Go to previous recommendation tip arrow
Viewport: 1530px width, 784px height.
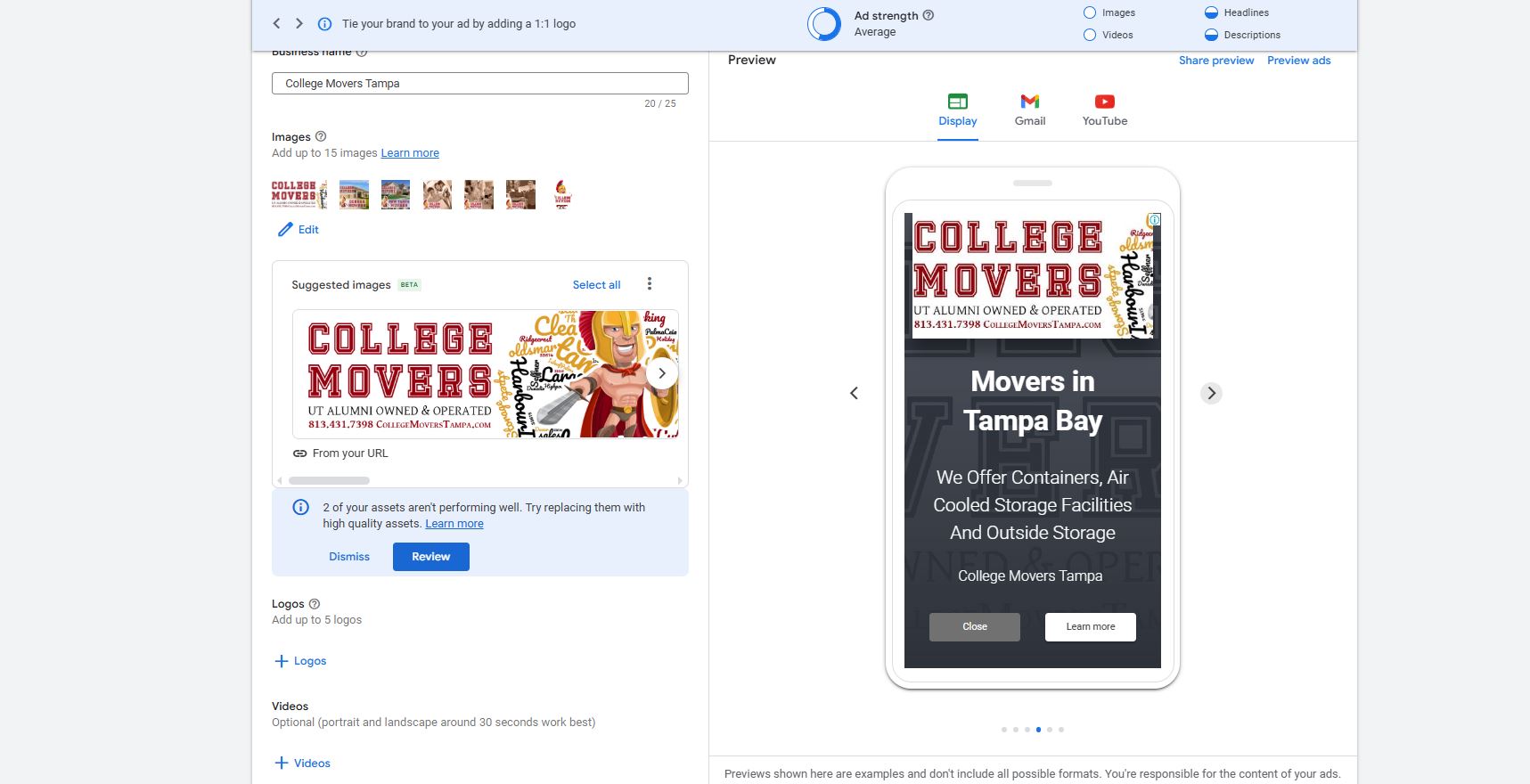coord(276,24)
